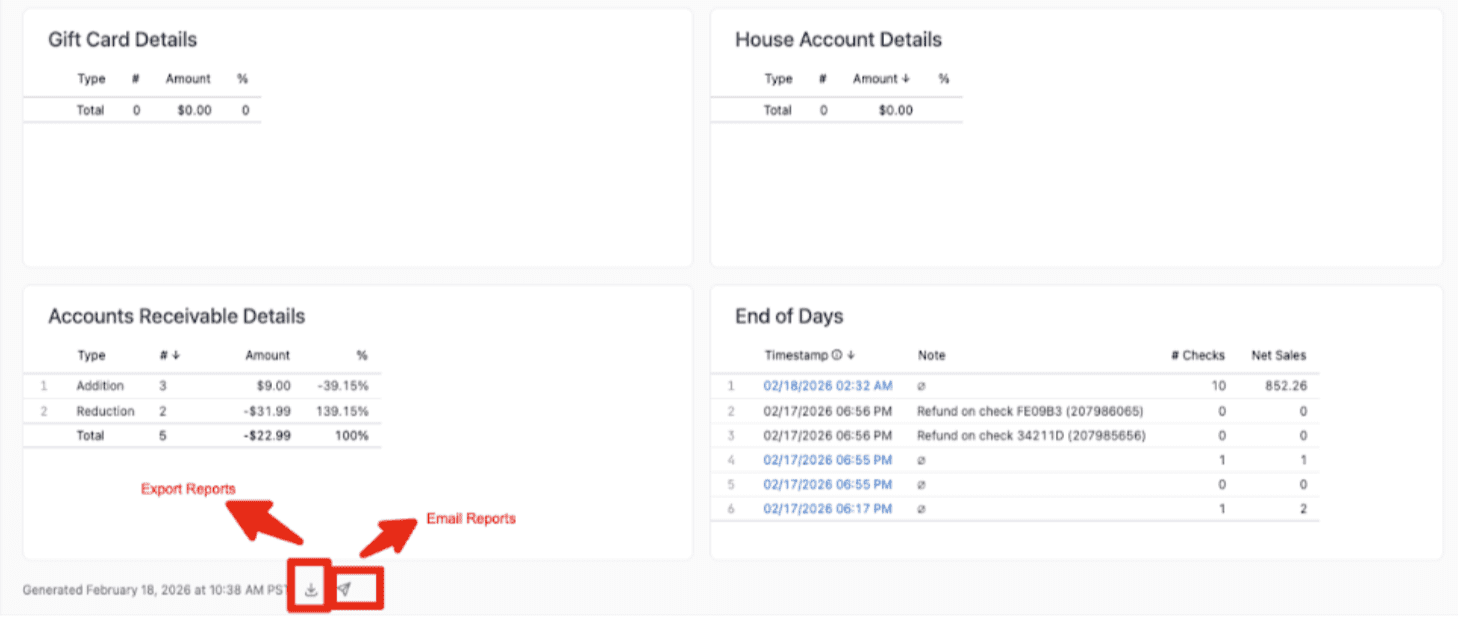Select the Refund on check FE09B3 row
Viewport: 1458px width, 620px height.
tap(1029, 411)
